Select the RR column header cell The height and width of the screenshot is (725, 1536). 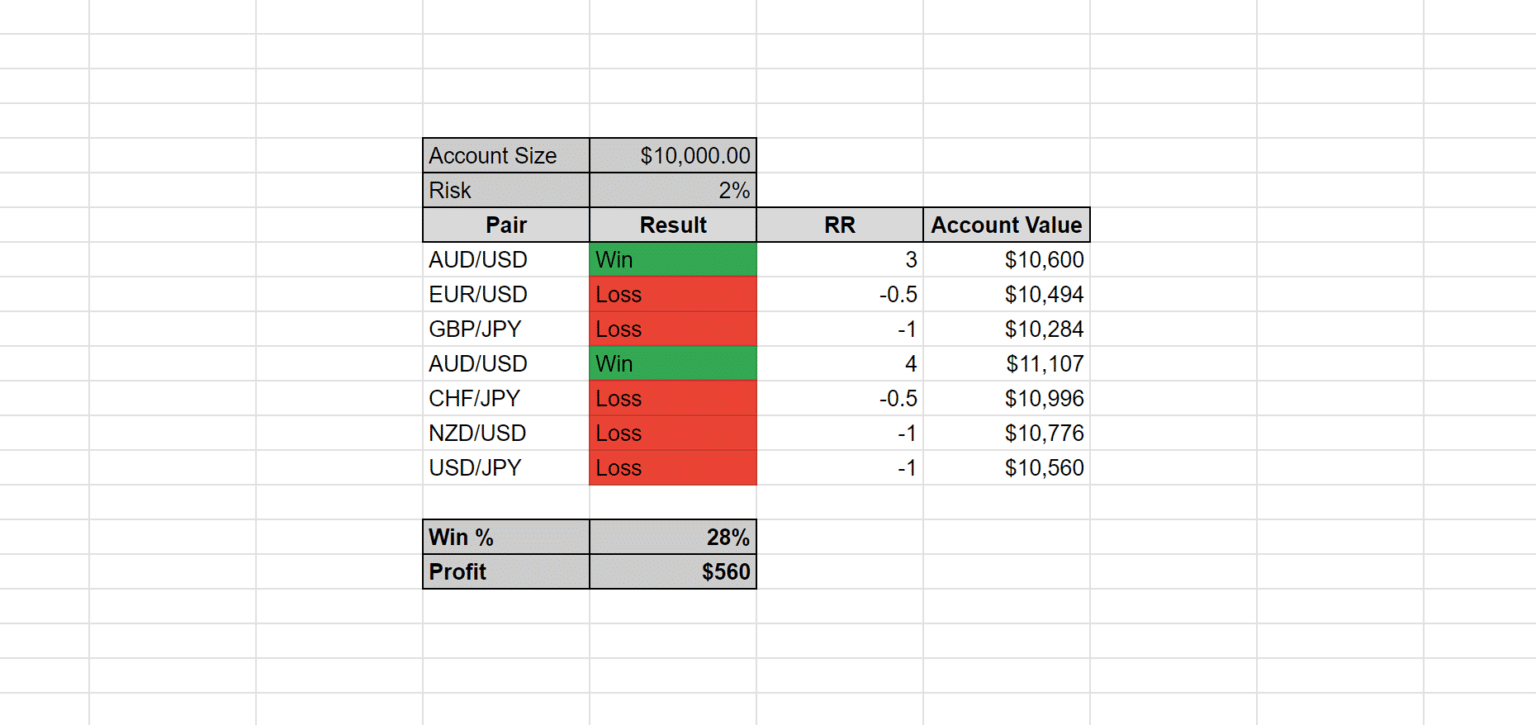pos(840,225)
